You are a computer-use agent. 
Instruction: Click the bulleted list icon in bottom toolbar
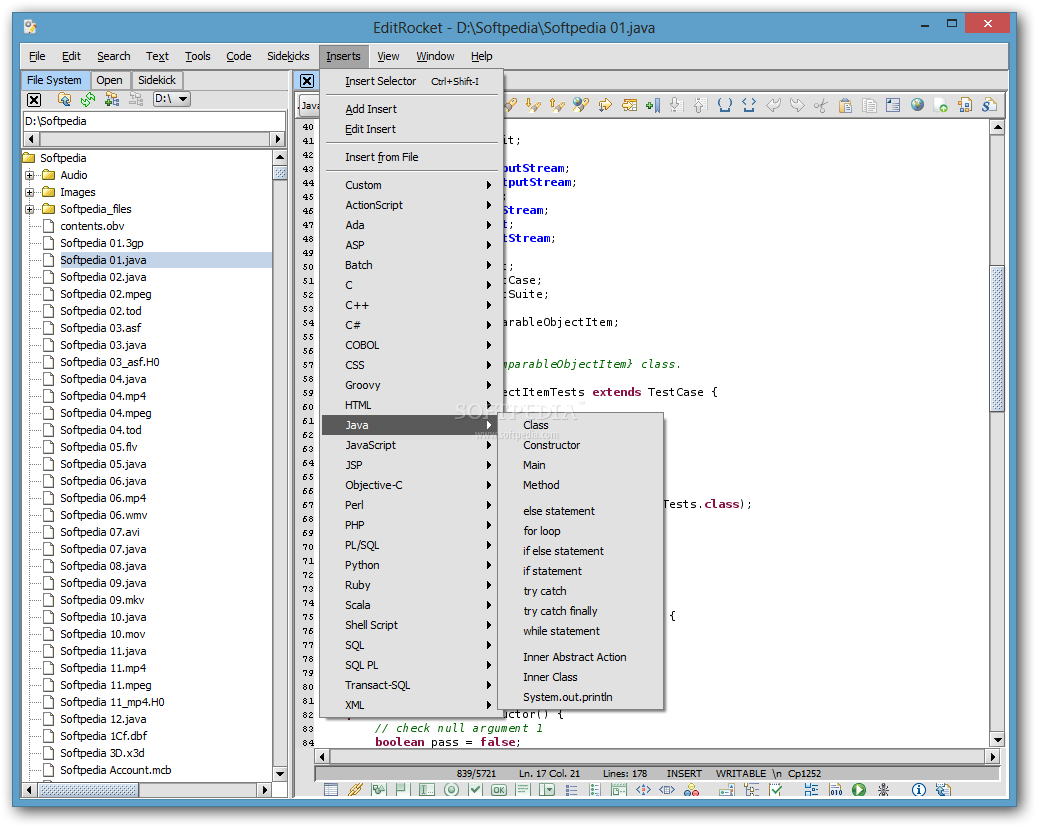coord(571,789)
